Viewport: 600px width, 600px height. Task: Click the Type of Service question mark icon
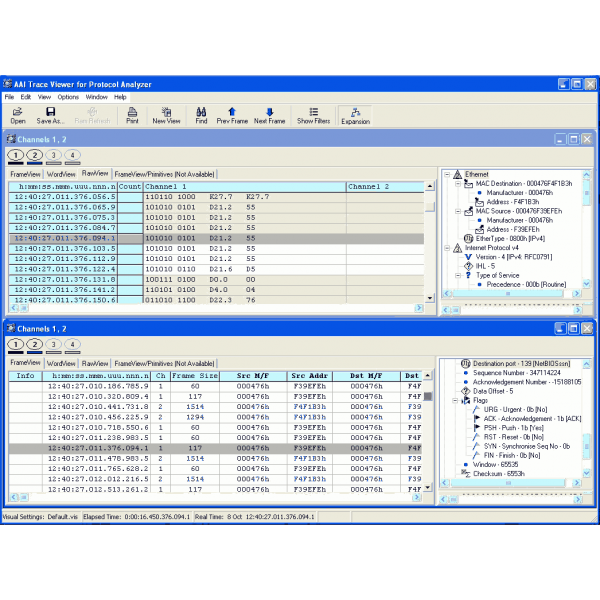[x=468, y=276]
